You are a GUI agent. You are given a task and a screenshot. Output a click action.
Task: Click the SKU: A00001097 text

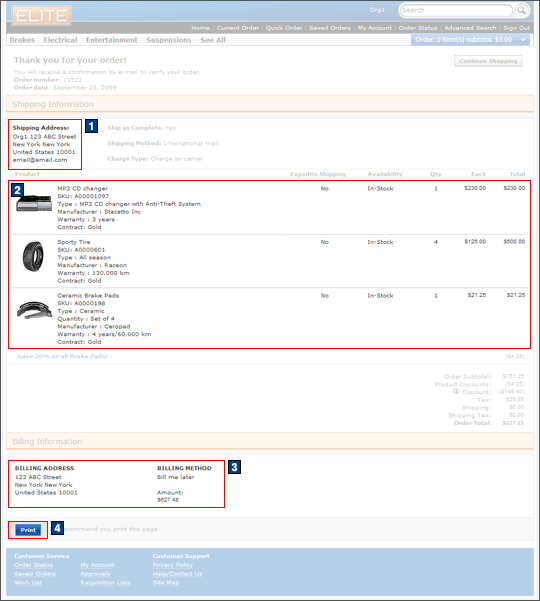83,196
